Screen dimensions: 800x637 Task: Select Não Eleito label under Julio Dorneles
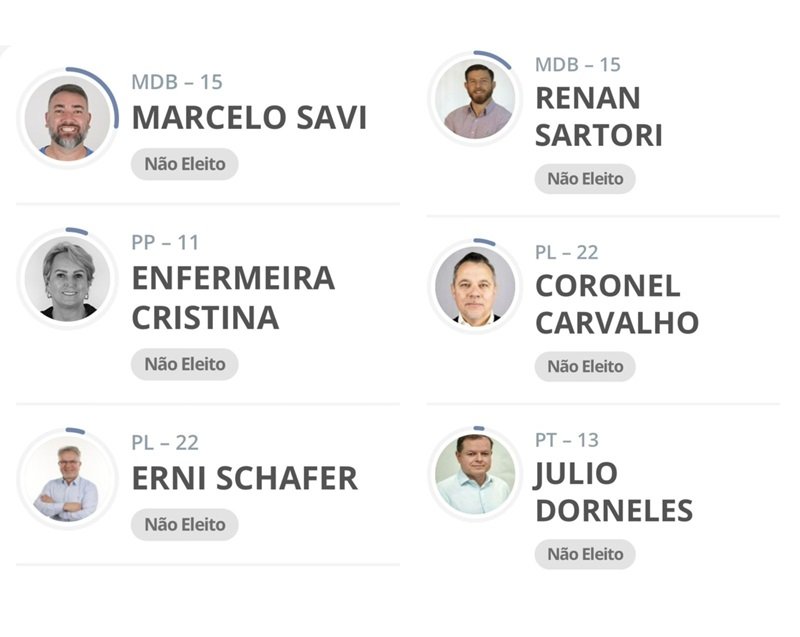(585, 554)
